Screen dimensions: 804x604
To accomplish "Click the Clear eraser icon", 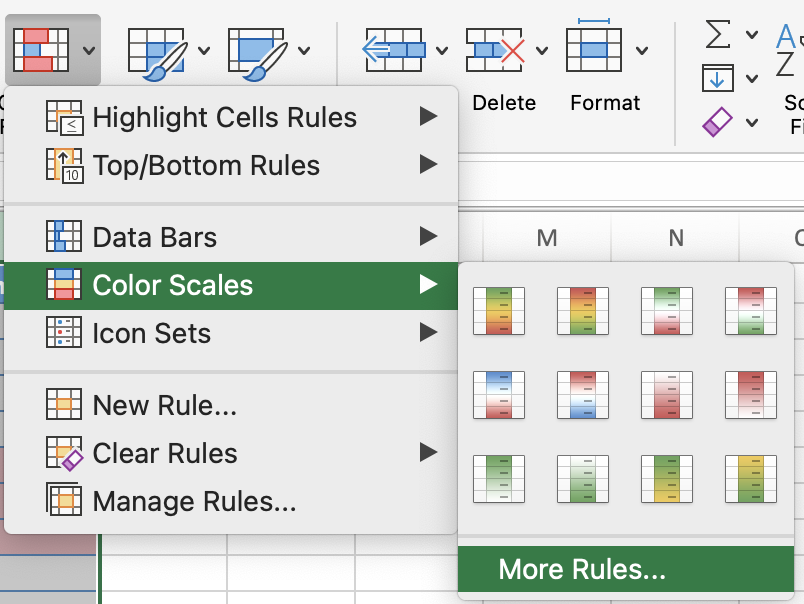I will point(717,123).
